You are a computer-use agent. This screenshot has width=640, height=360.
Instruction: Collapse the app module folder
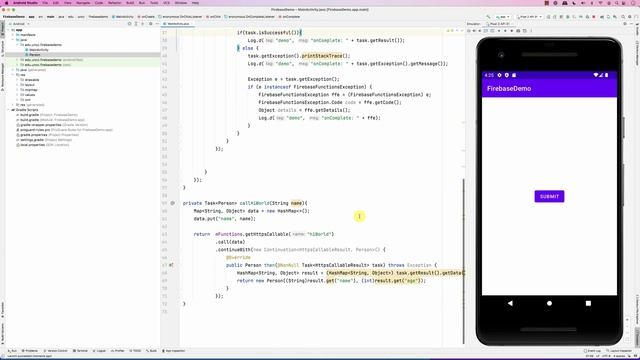[9, 30]
